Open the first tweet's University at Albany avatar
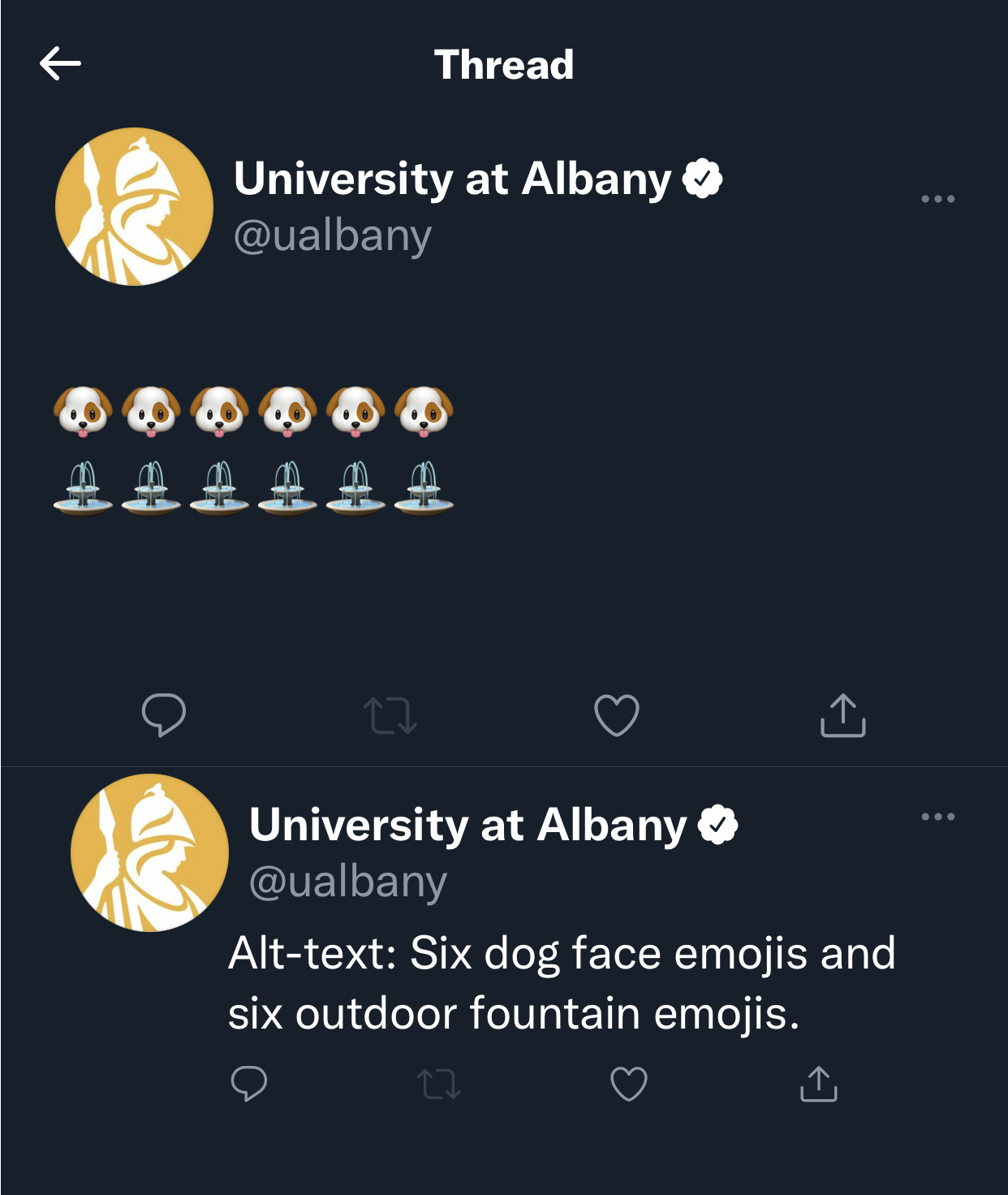The image size is (1008, 1195). pos(134,206)
